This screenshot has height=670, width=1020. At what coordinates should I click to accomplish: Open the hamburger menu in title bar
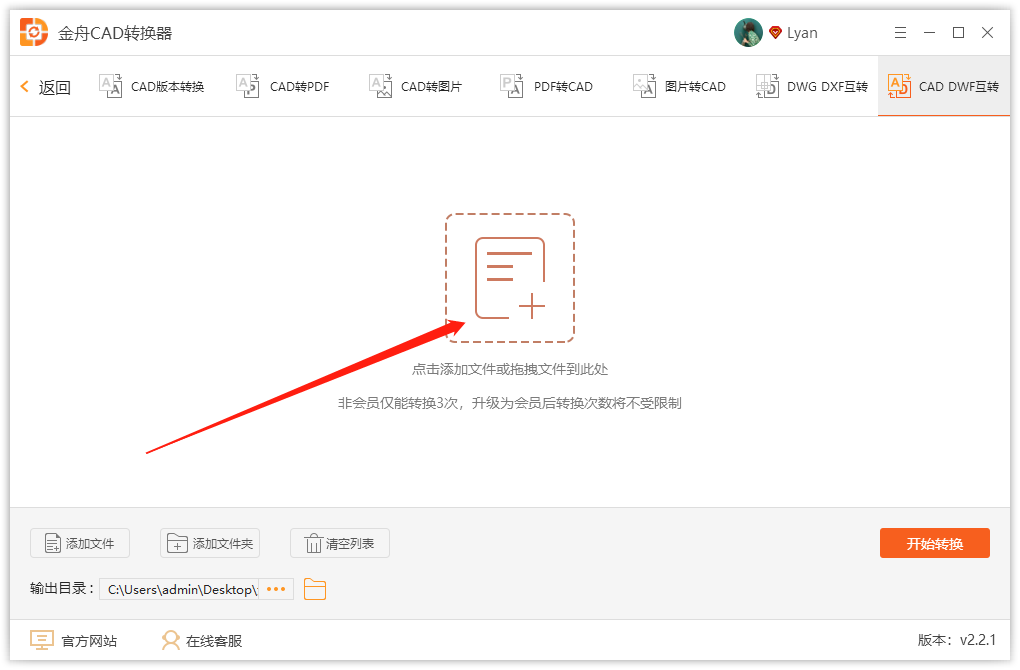(899, 32)
